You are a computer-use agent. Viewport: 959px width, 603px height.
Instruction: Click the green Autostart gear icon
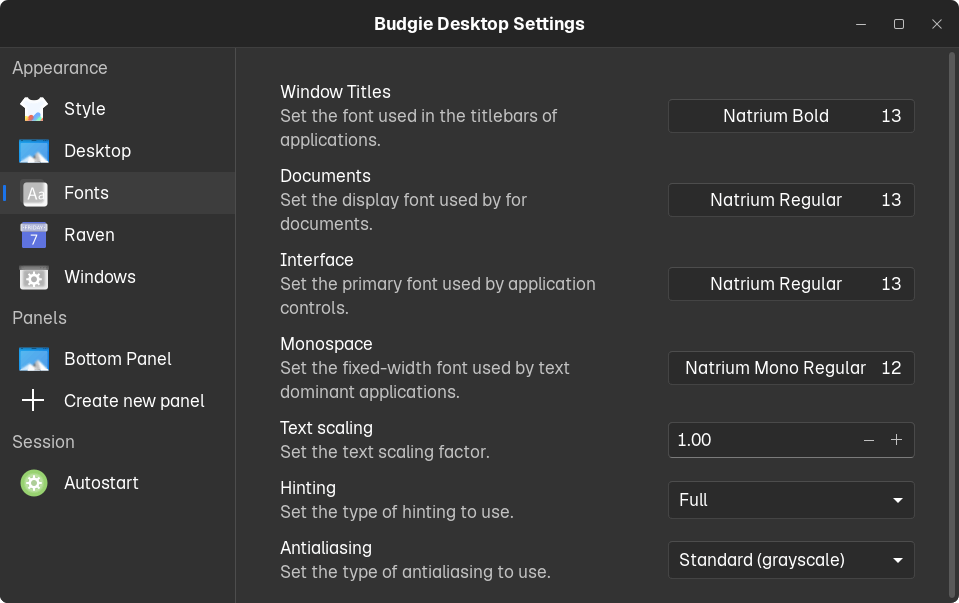[34, 483]
